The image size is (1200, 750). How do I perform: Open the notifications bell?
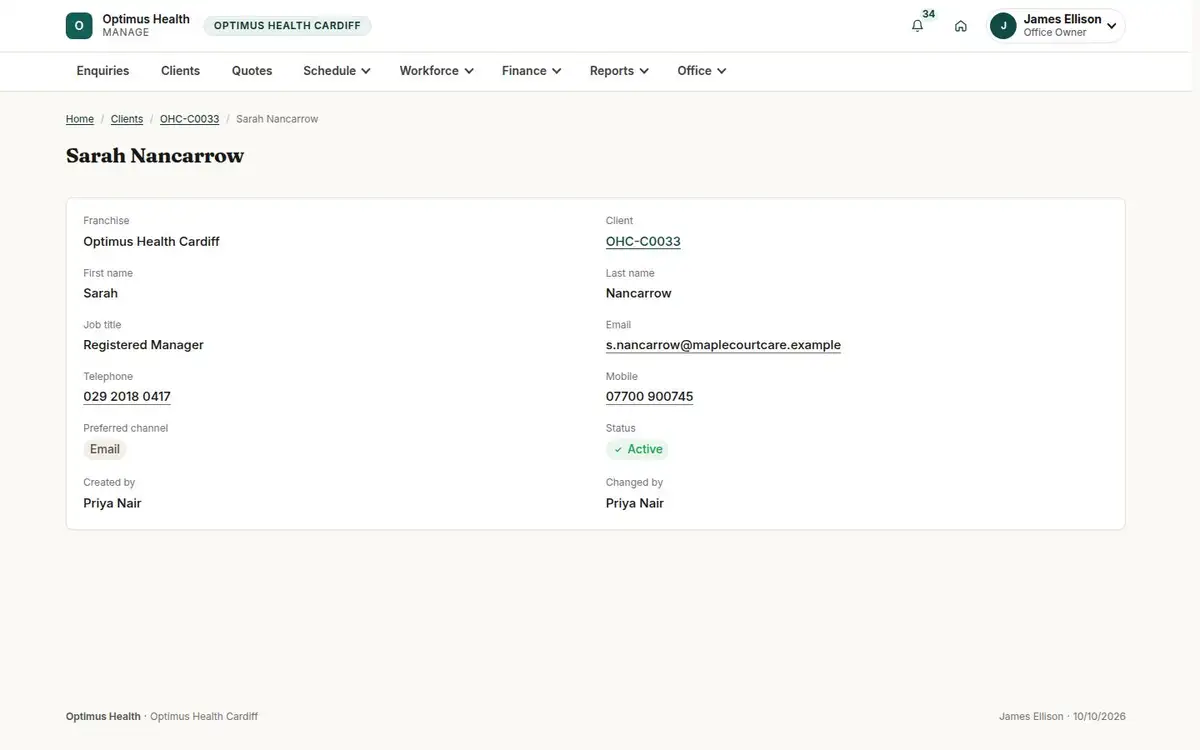point(917,26)
